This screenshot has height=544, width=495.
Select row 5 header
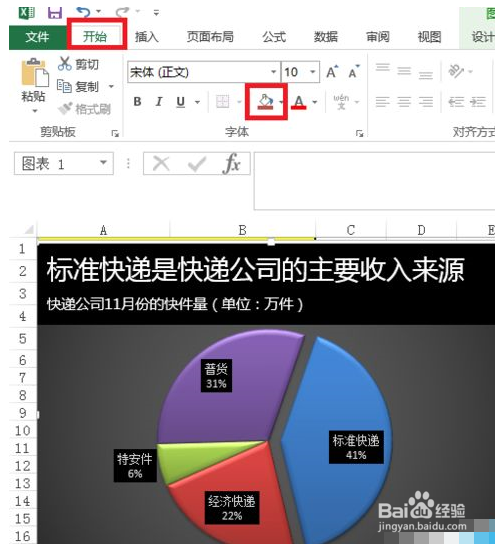[23, 338]
